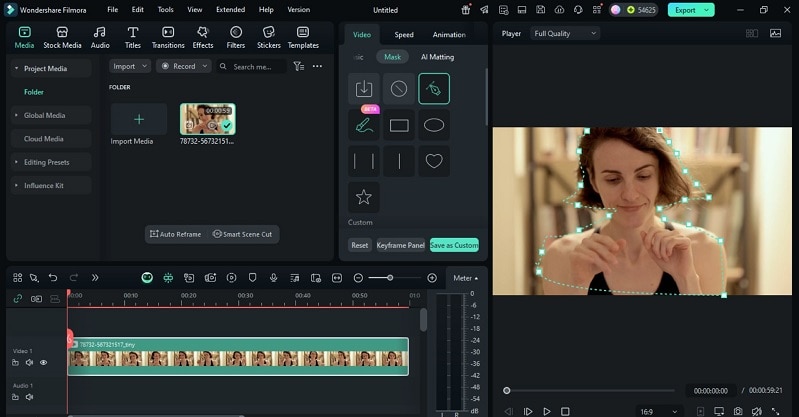Take a snapshot with camera icon
Screen dimensions: 799x417
pos(737,411)
